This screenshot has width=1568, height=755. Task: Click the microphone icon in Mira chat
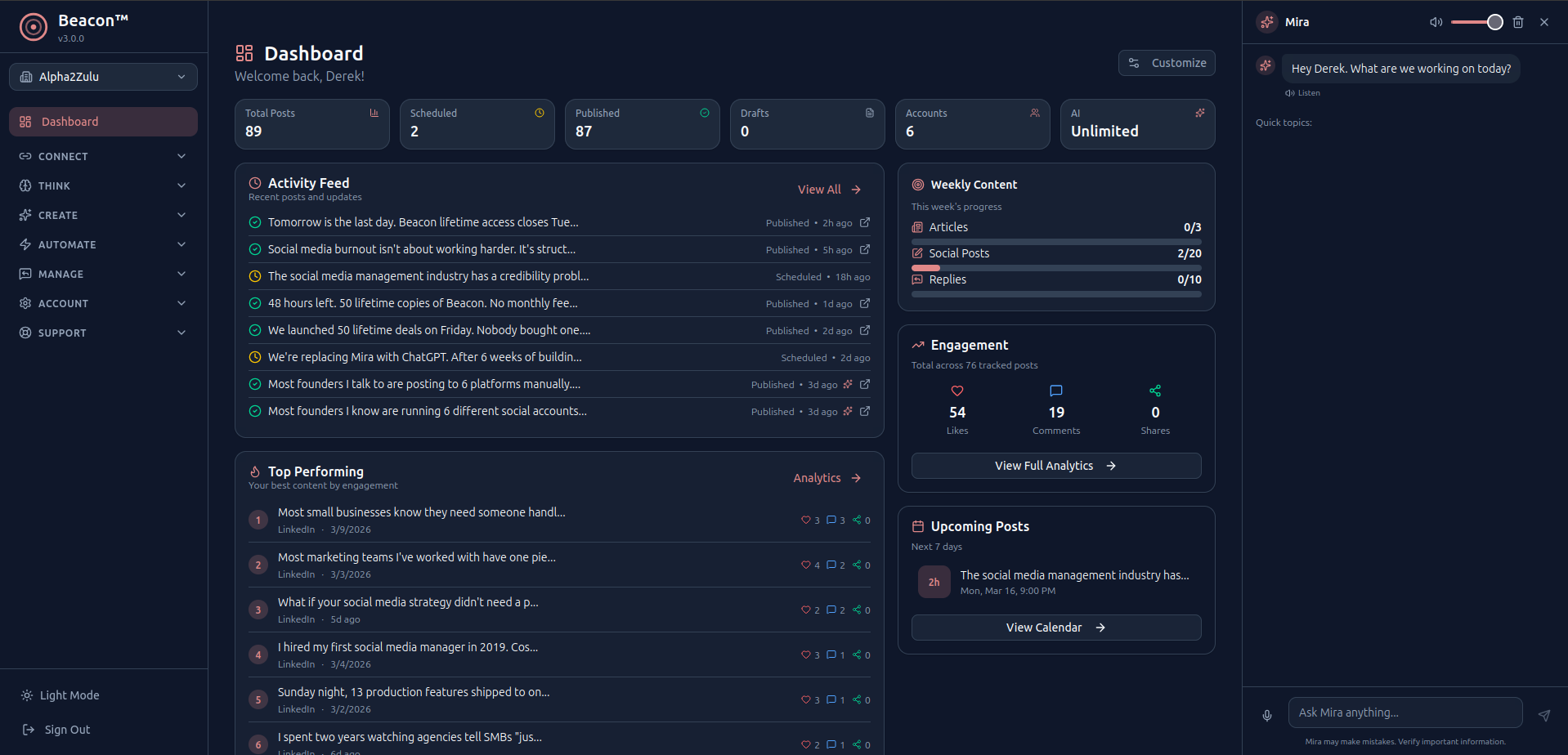(1266, 715)
